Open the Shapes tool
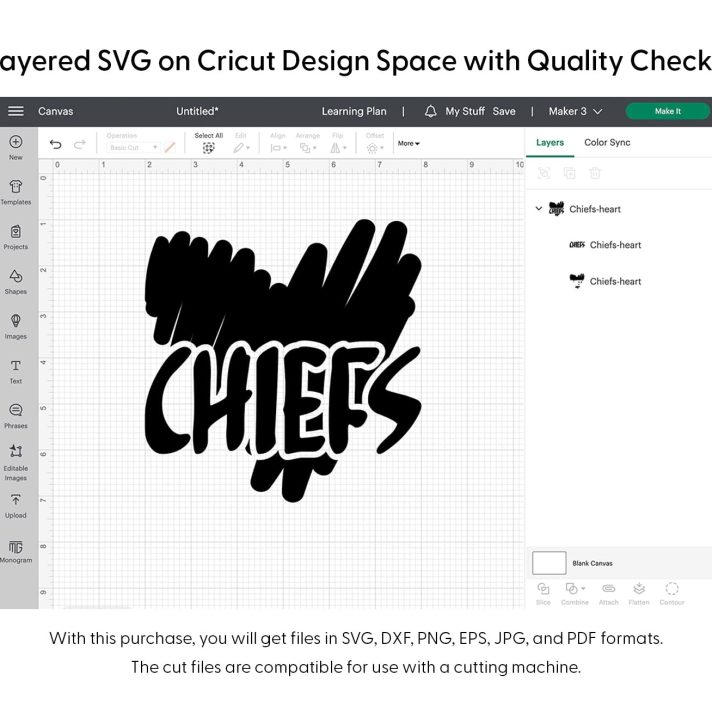712x712 pixels. pyautogui.click(x=16, y=282)
